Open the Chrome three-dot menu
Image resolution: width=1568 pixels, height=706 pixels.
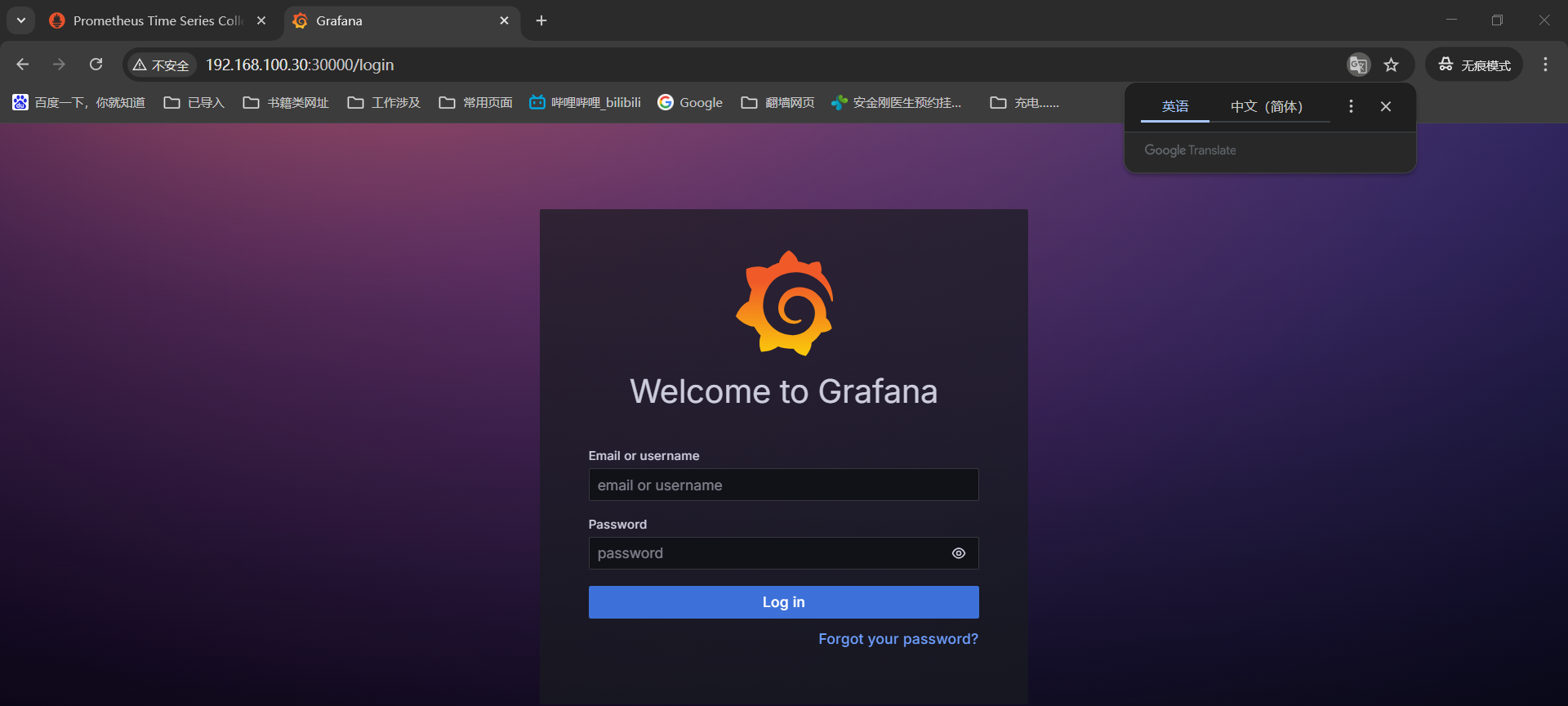pyautogui.click(x=1545, y=65)
